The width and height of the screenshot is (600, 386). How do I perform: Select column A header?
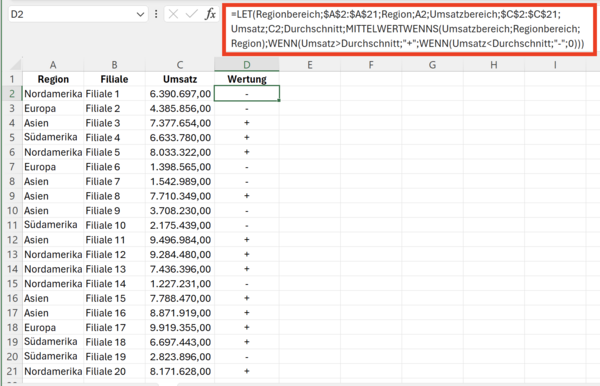tap(53, 65)
